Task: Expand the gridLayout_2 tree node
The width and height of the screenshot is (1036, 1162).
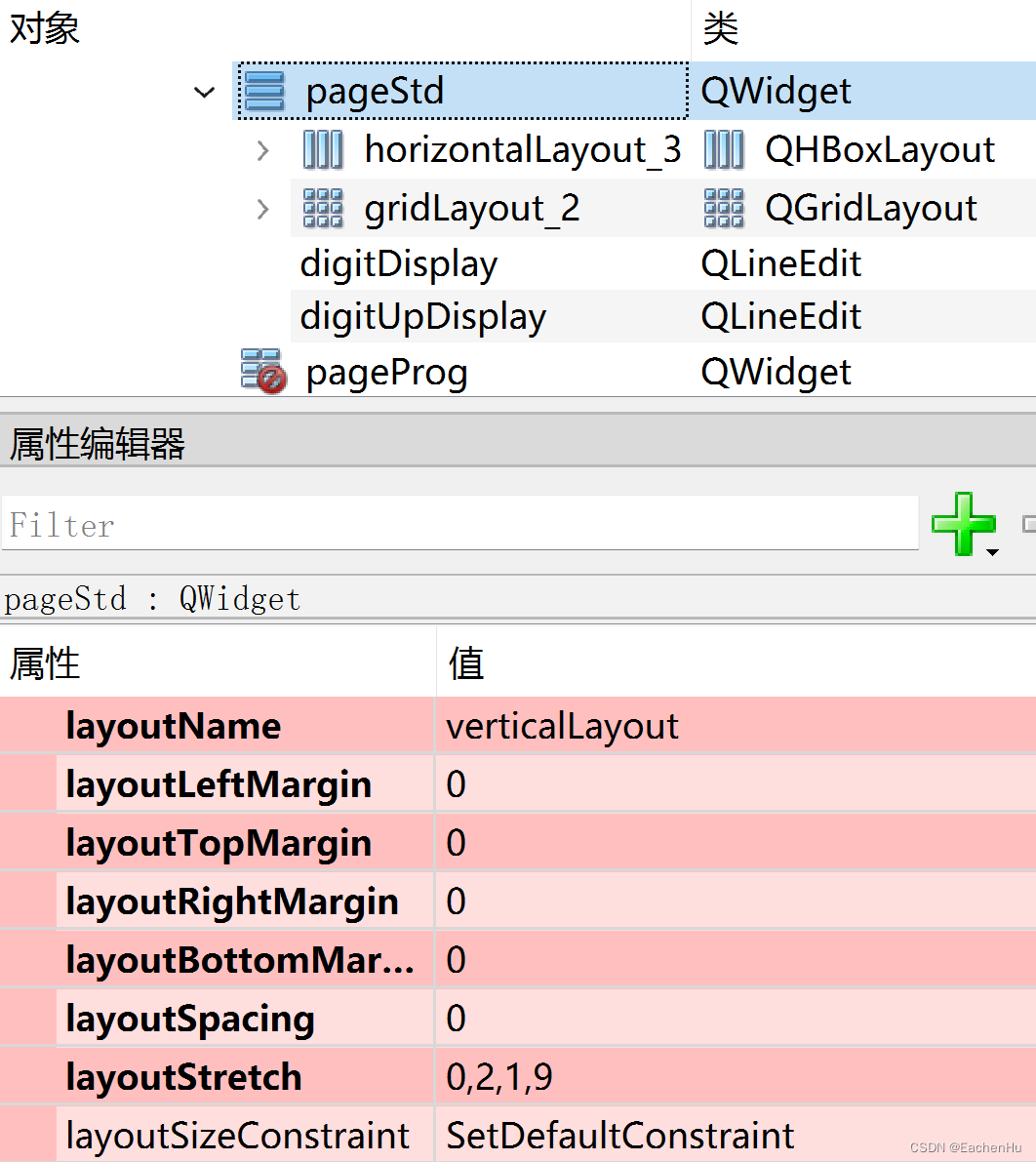Action: pos(261,208)
